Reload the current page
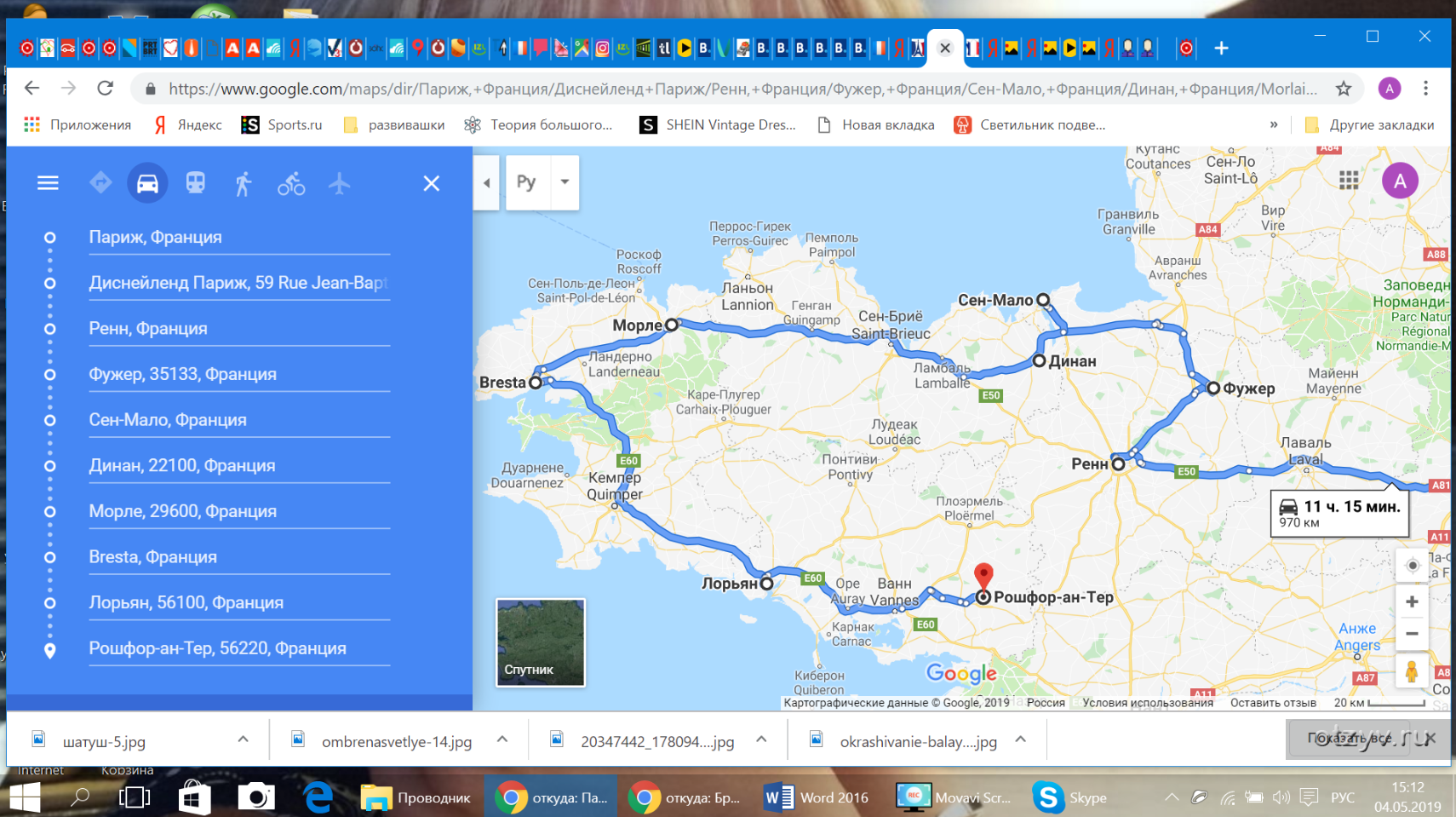Screen dimensions: 1456x817 pyautogui.click(x=106, y=88)
